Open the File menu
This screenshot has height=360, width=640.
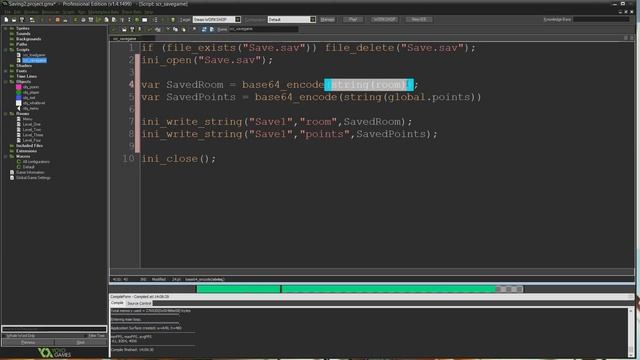pos(7,12)
